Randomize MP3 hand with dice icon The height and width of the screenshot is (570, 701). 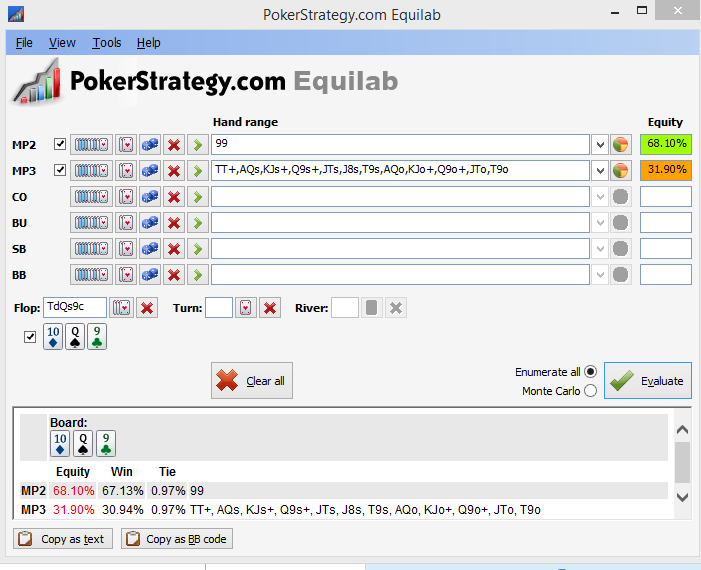click(150, 170)
